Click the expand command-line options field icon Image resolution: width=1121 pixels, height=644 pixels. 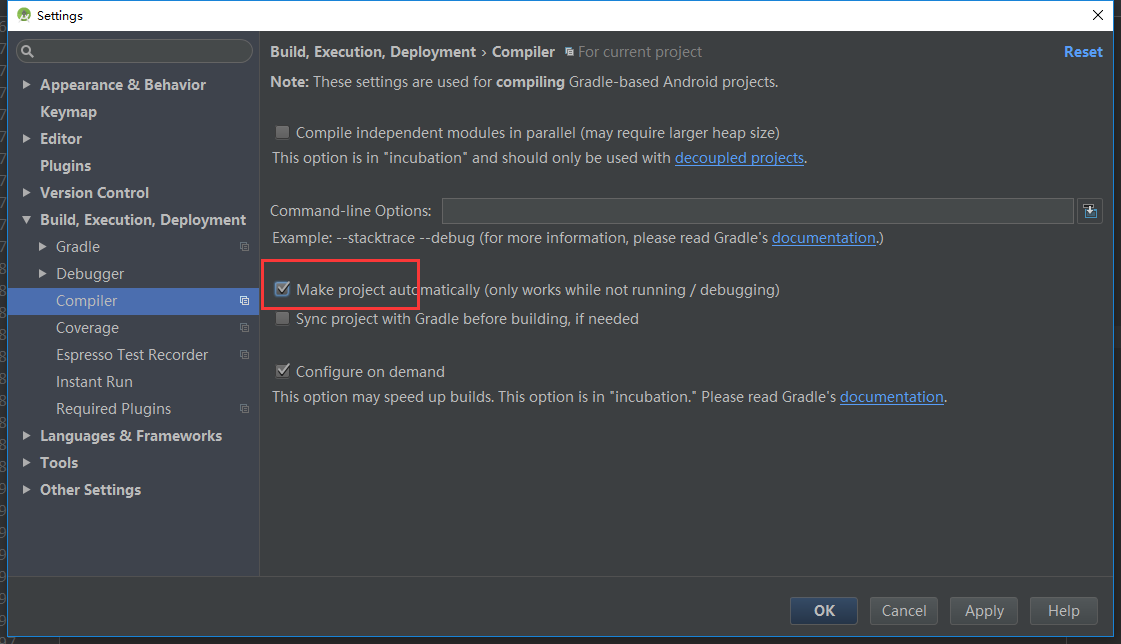1090,211
